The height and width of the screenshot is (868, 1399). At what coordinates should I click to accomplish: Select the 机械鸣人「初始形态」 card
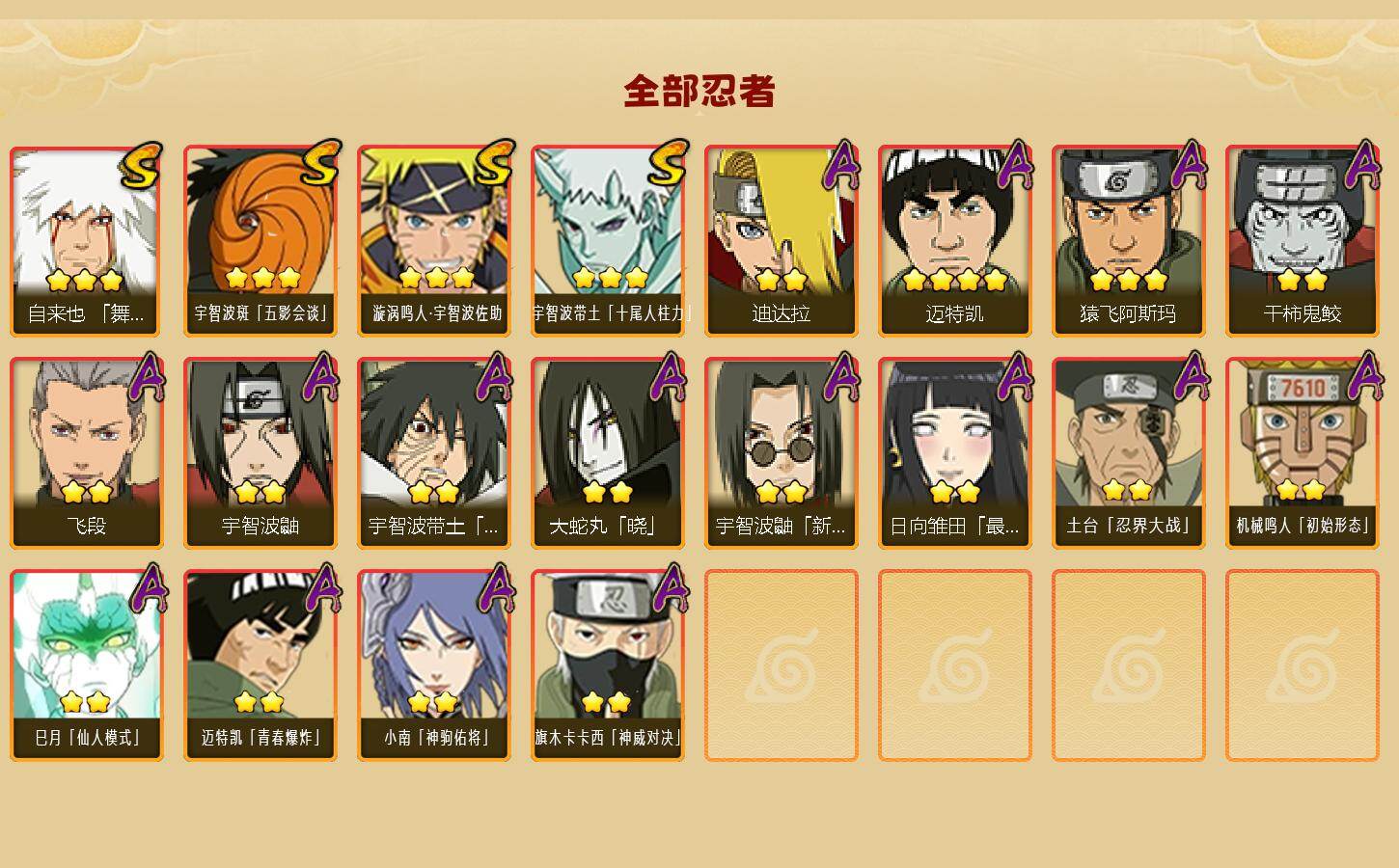pyautogui.click(x=1303, y=453)
